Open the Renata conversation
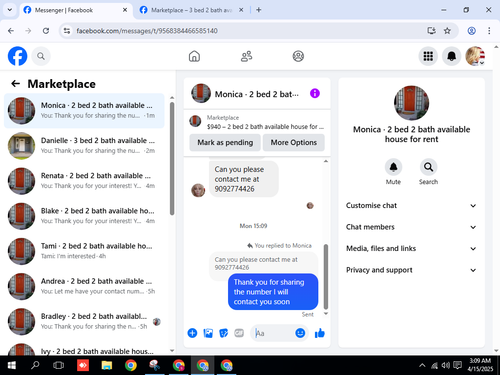 [x=84, y=181]
